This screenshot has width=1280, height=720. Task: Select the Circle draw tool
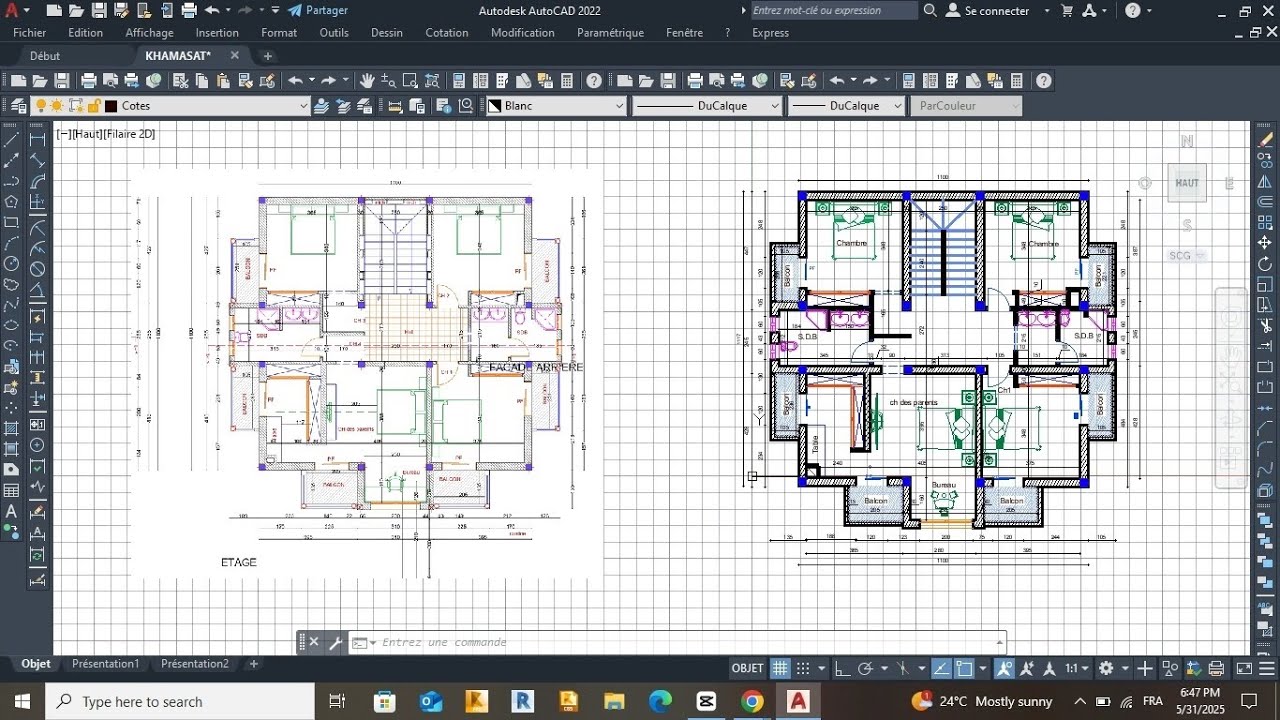point(12,264)
